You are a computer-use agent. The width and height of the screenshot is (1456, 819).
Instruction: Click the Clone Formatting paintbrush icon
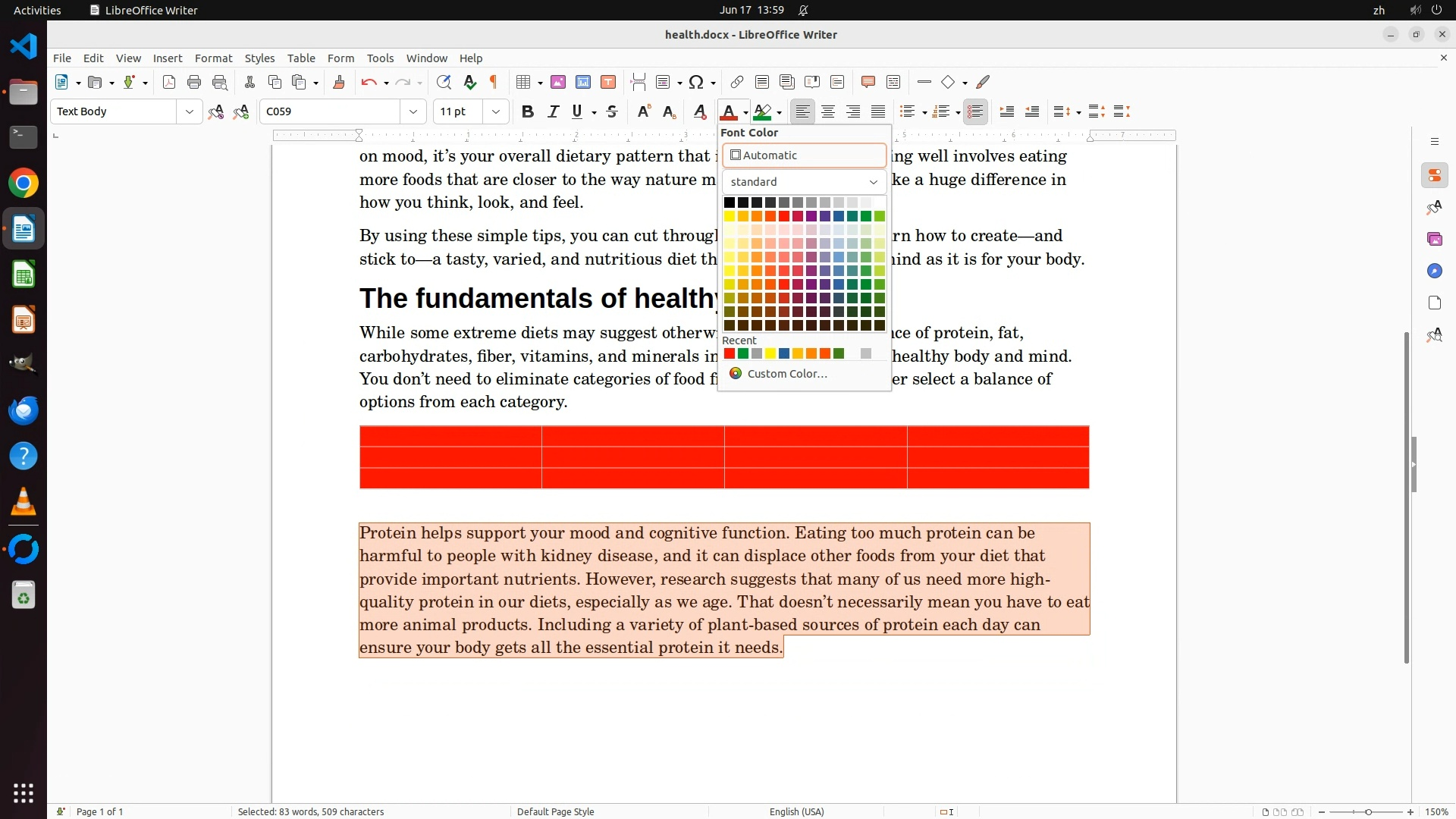(339, 83)
